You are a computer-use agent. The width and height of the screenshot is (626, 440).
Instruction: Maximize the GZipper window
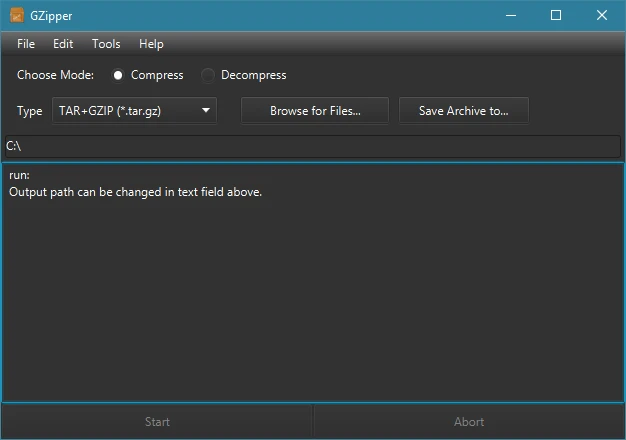point(556,16)
